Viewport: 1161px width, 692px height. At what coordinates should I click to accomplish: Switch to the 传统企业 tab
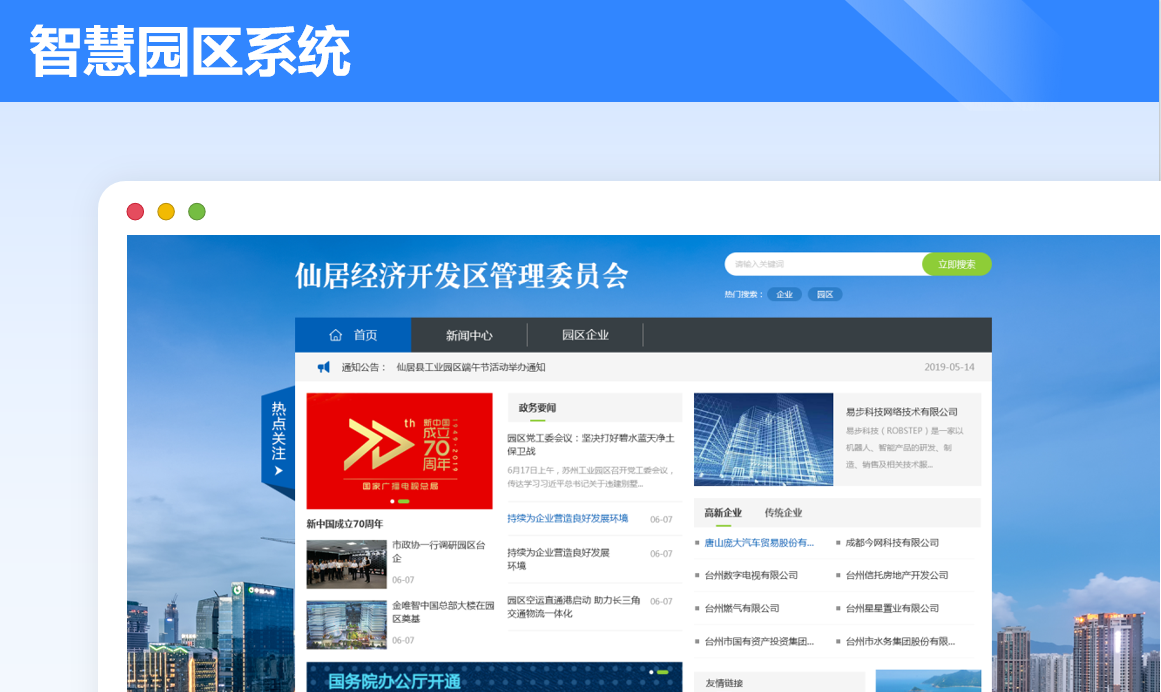coord(783,513)
